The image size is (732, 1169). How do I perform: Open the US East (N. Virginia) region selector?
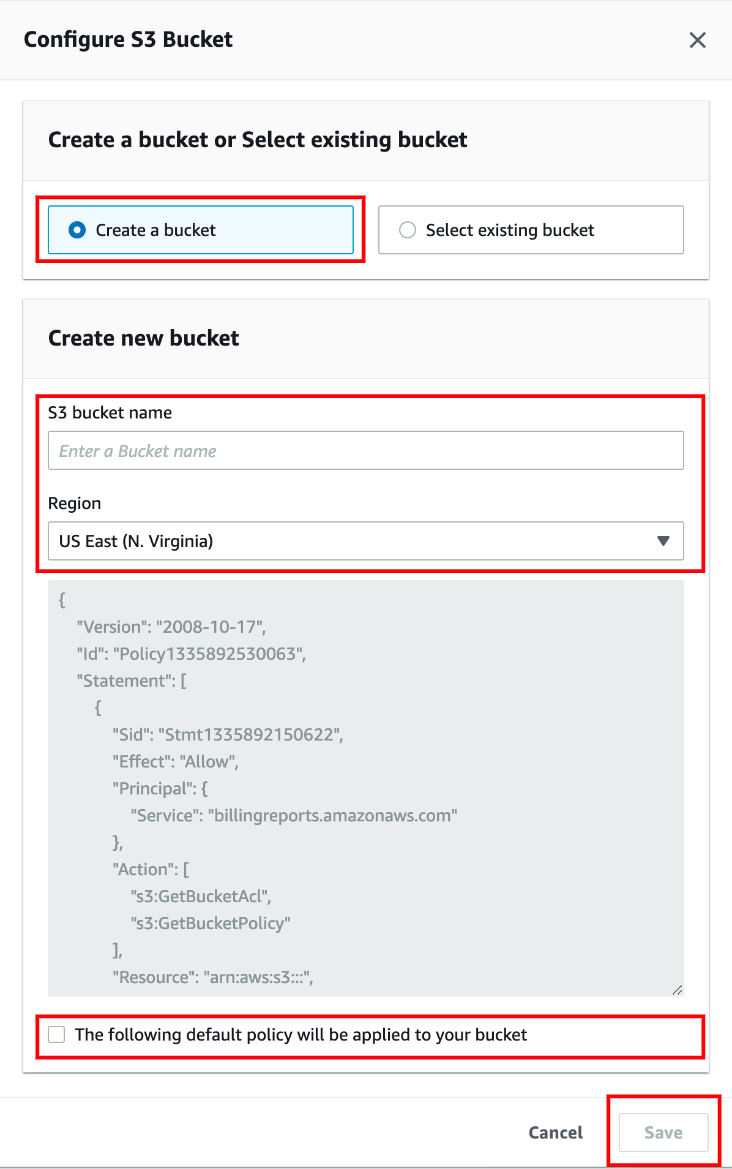pos(365,541)
